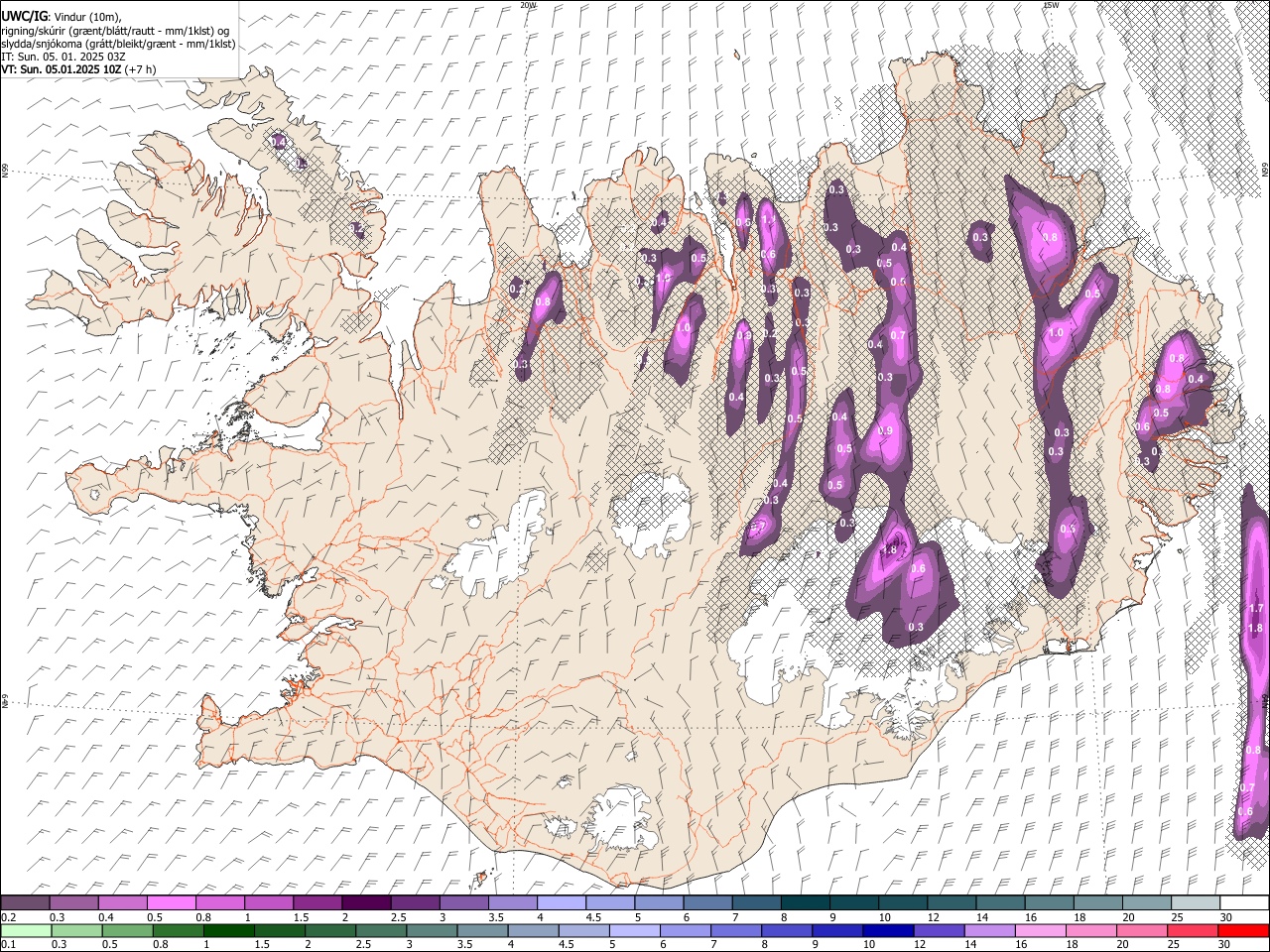Viewport: 1270px width, 952px height.
Task: Click the '18' label under the teal snow scale
Action: pos(1079,917)
